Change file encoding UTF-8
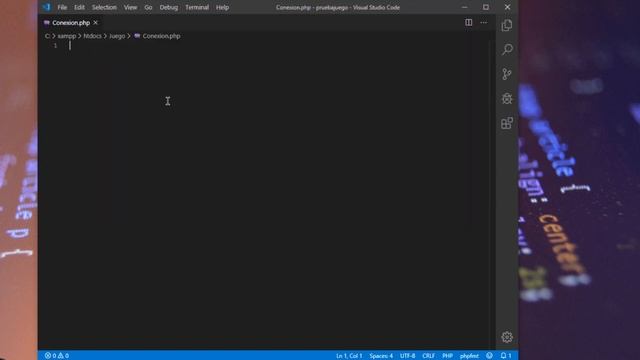The height and width of the screenshot is (360, 640). (x=407, y=356)
